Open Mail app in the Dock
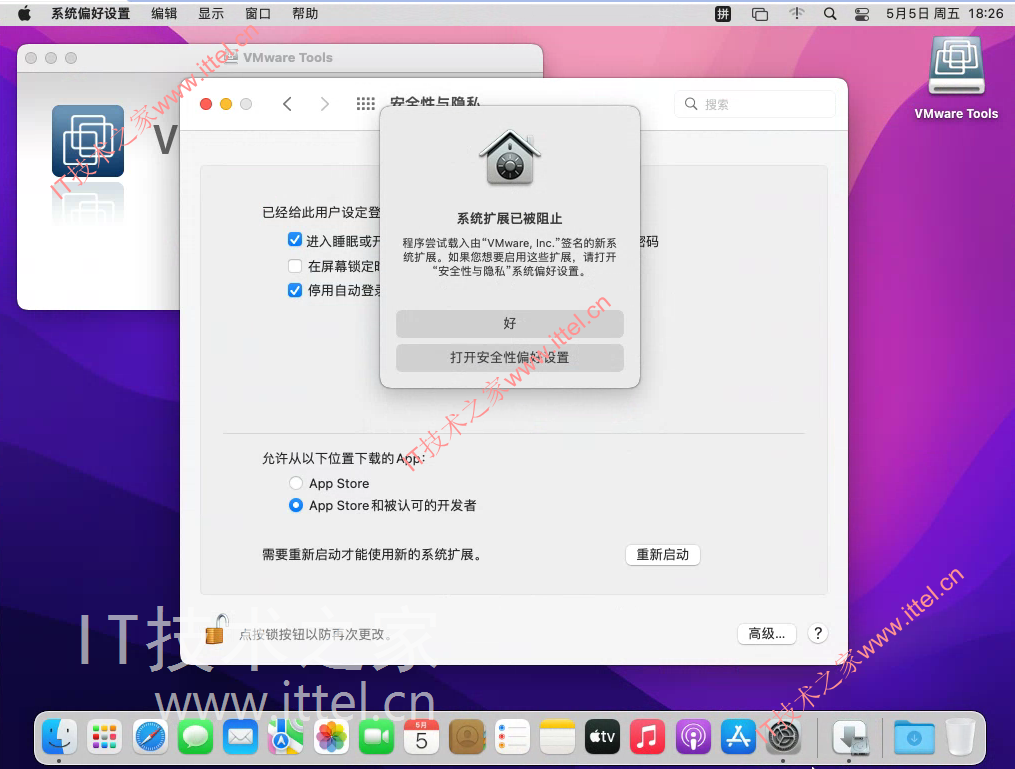The width and height of the screenshot is (1015, 769). coord(241,737)
